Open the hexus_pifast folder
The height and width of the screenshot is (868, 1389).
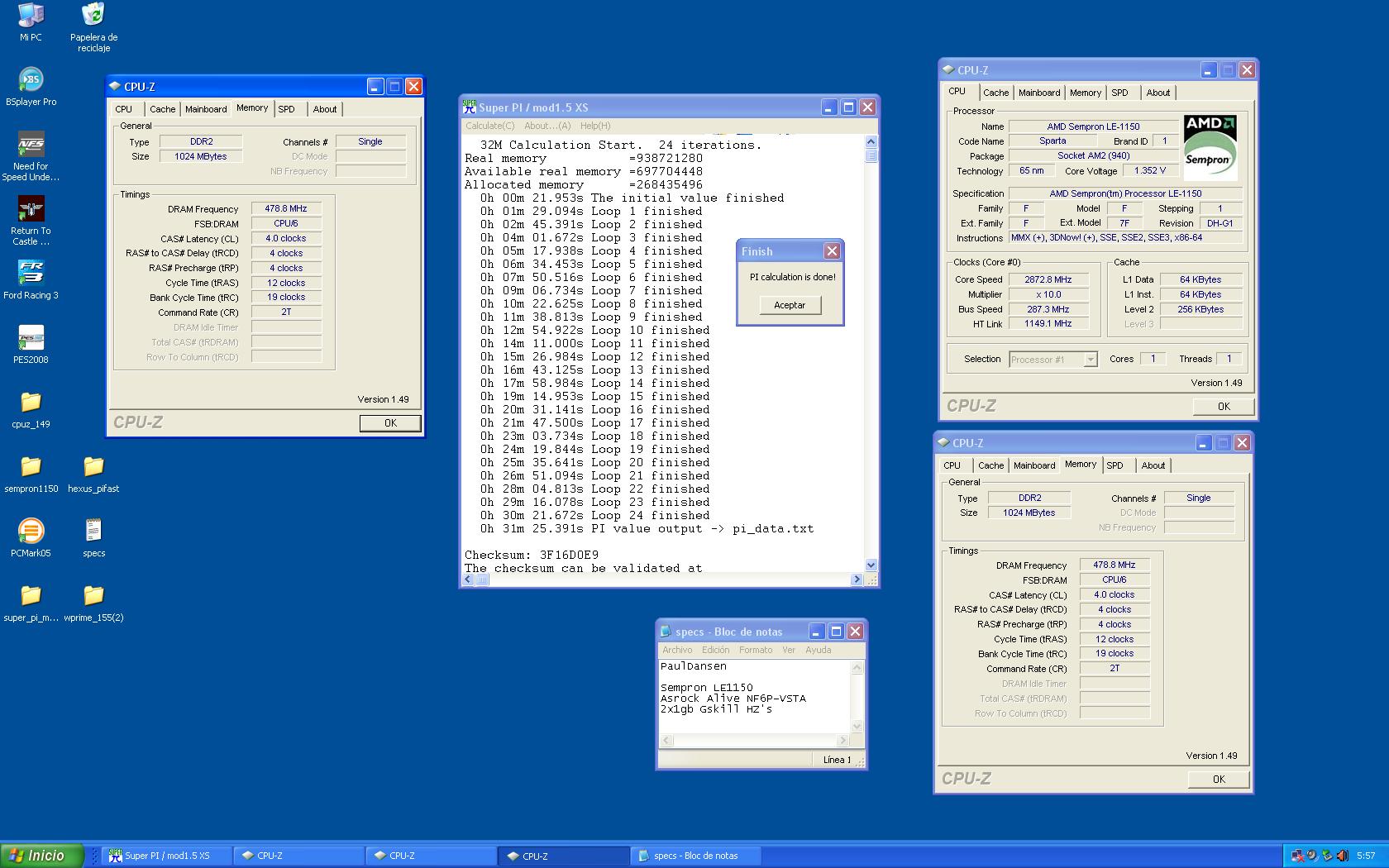93,474
